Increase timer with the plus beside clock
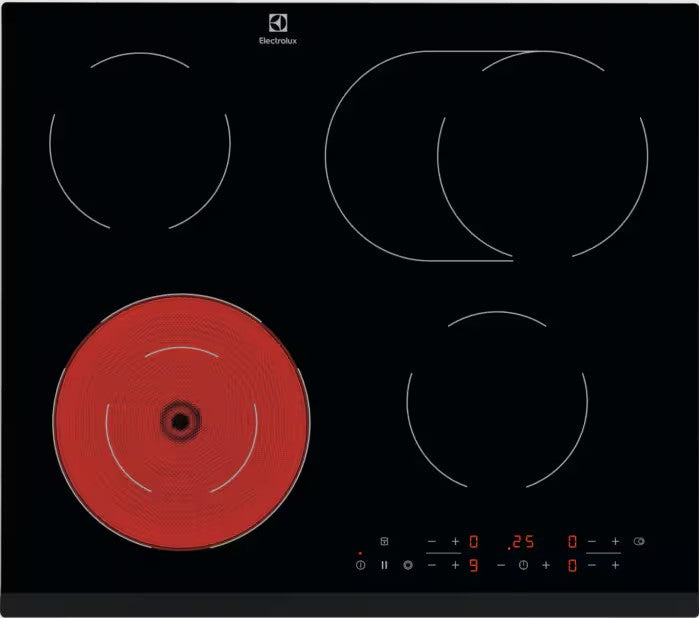This screenshot has width=699, height=618. click(x=546, y=565)
